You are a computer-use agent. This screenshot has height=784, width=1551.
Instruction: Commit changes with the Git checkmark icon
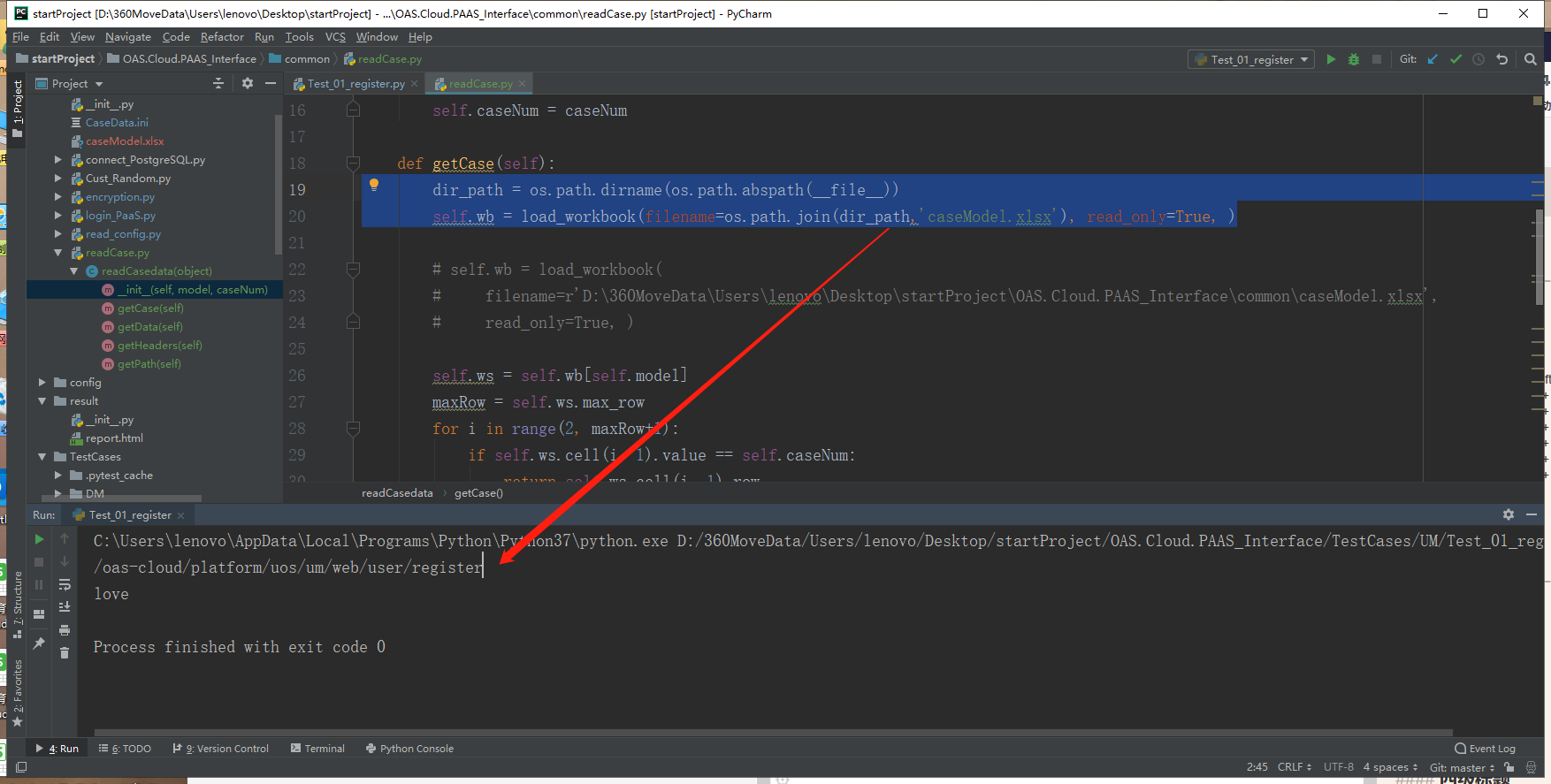1456,59
